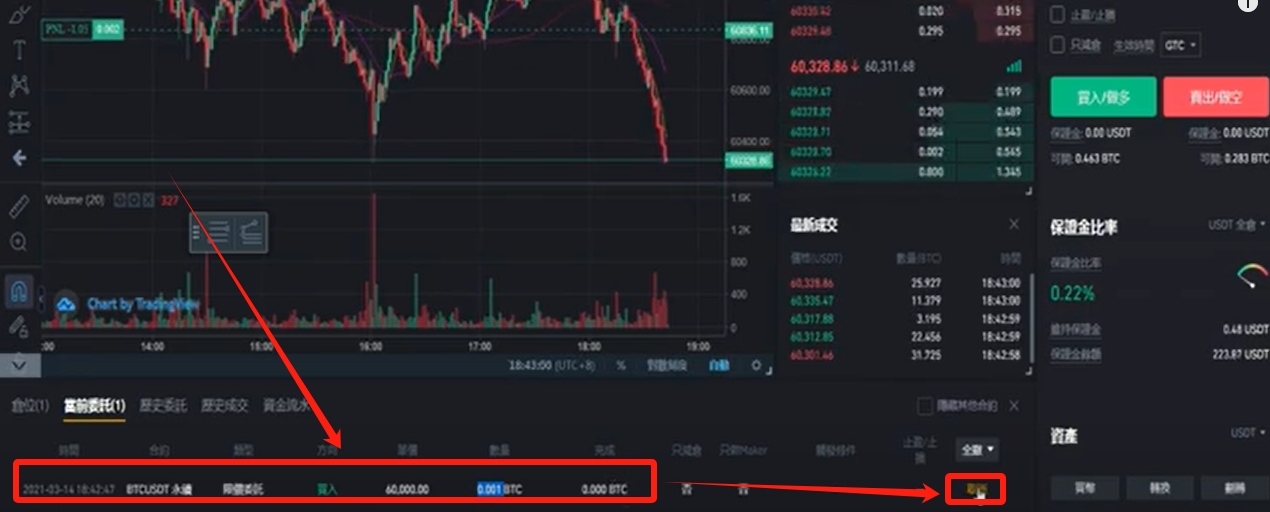Switch to the positions (1) tab
This screenshot has height=512, width=1270.
point(30,406)
